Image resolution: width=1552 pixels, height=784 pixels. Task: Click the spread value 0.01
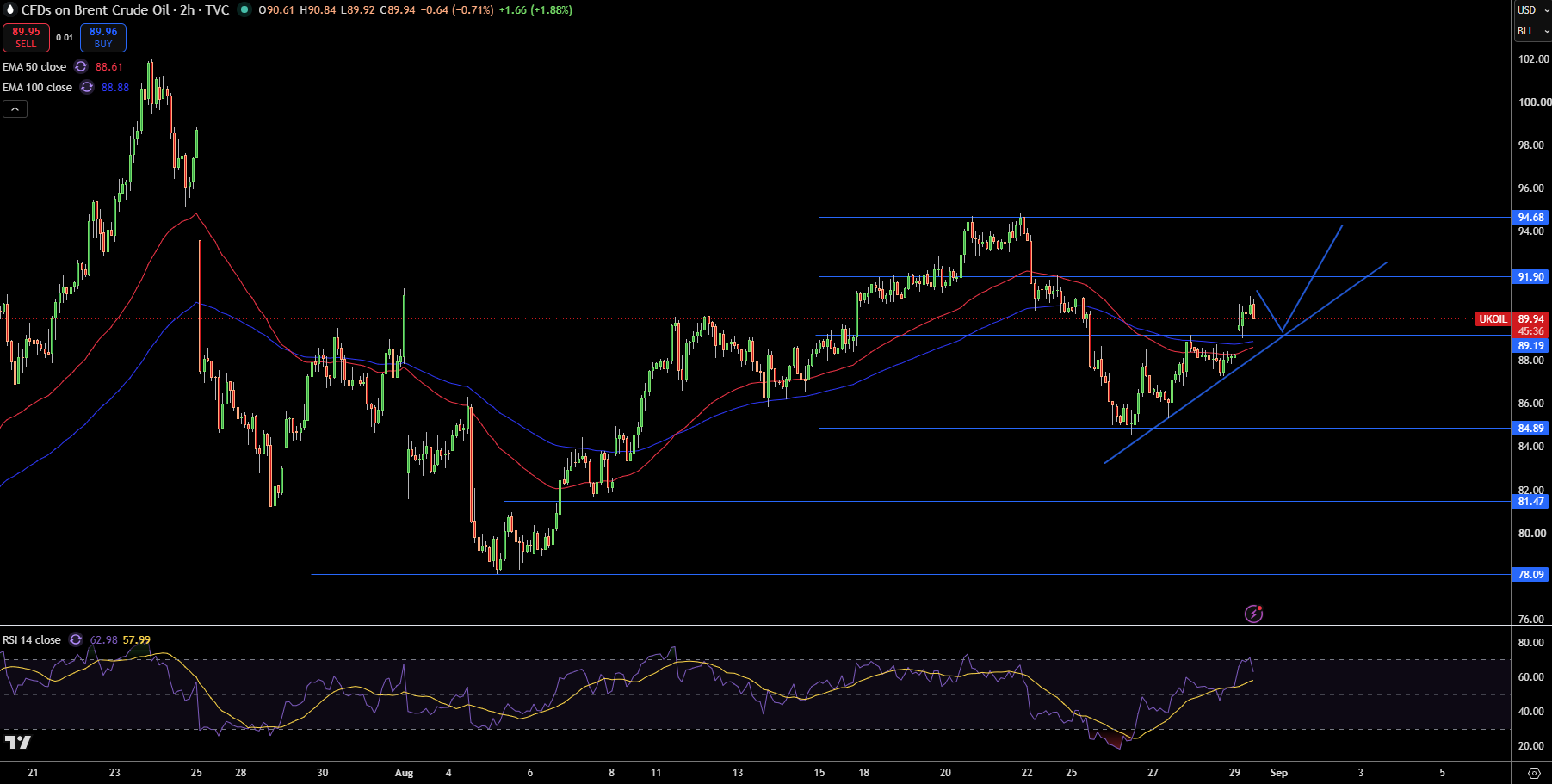coord(65,38)
